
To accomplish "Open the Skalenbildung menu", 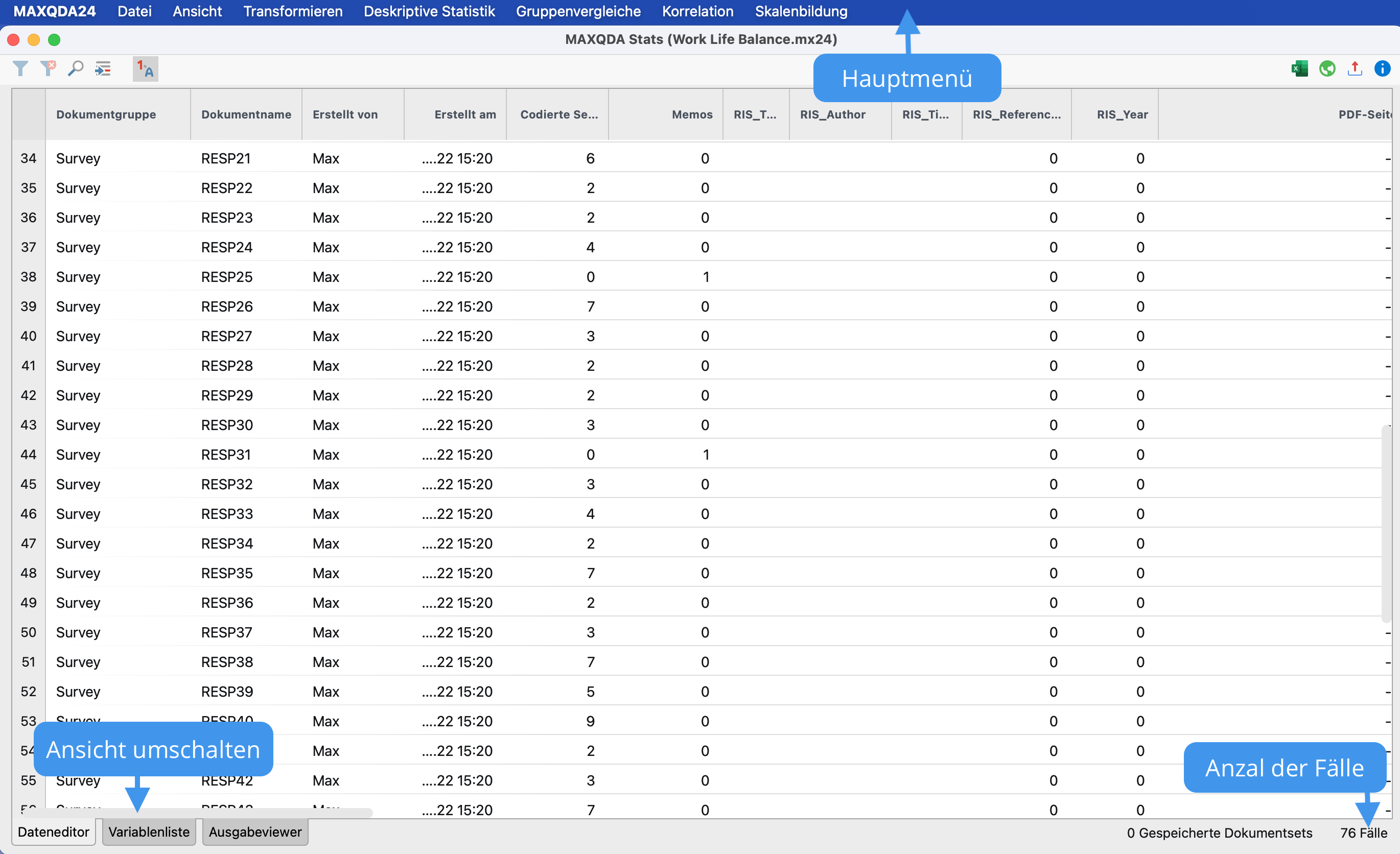I will [801, 11].
